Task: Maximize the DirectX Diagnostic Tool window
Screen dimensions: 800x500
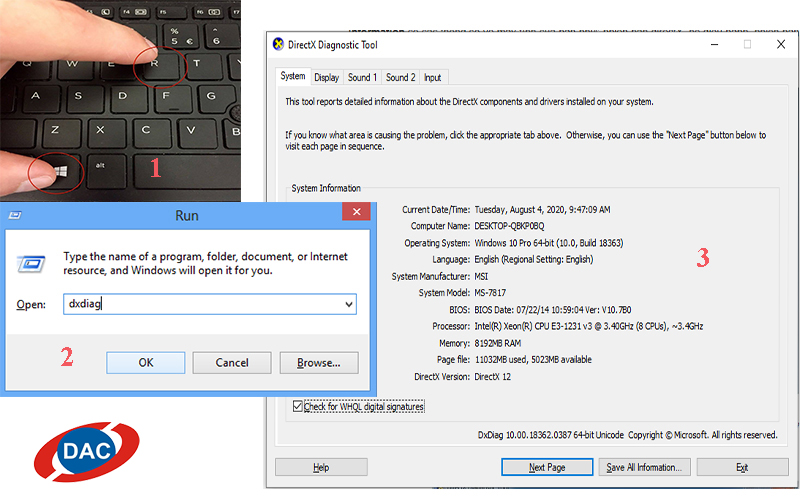Action: [747, 44]
